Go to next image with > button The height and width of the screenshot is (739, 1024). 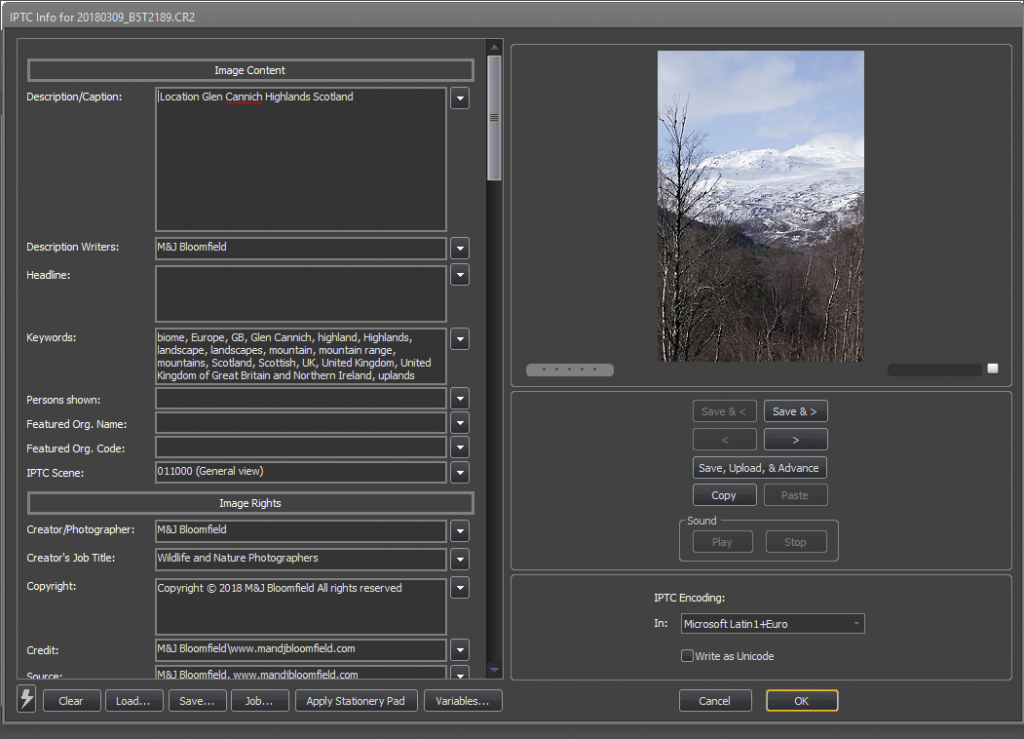[795, 439]
